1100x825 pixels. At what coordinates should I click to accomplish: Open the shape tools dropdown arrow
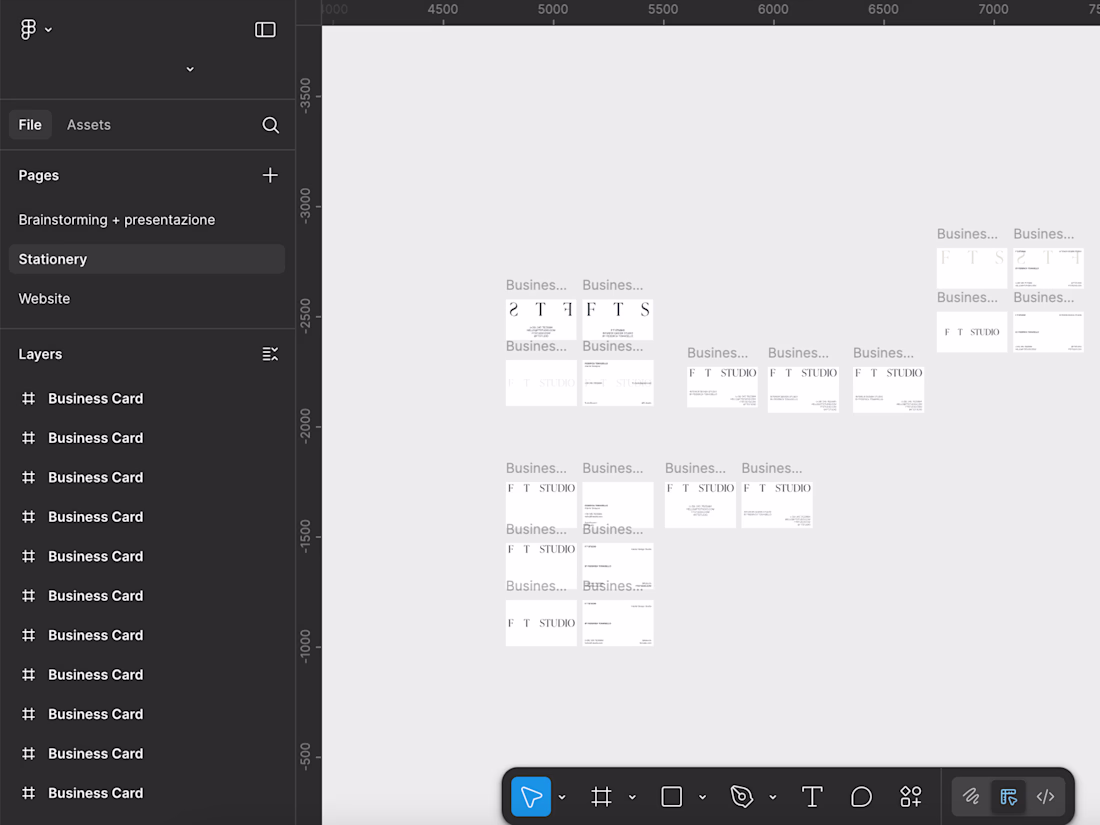[702, 797]
